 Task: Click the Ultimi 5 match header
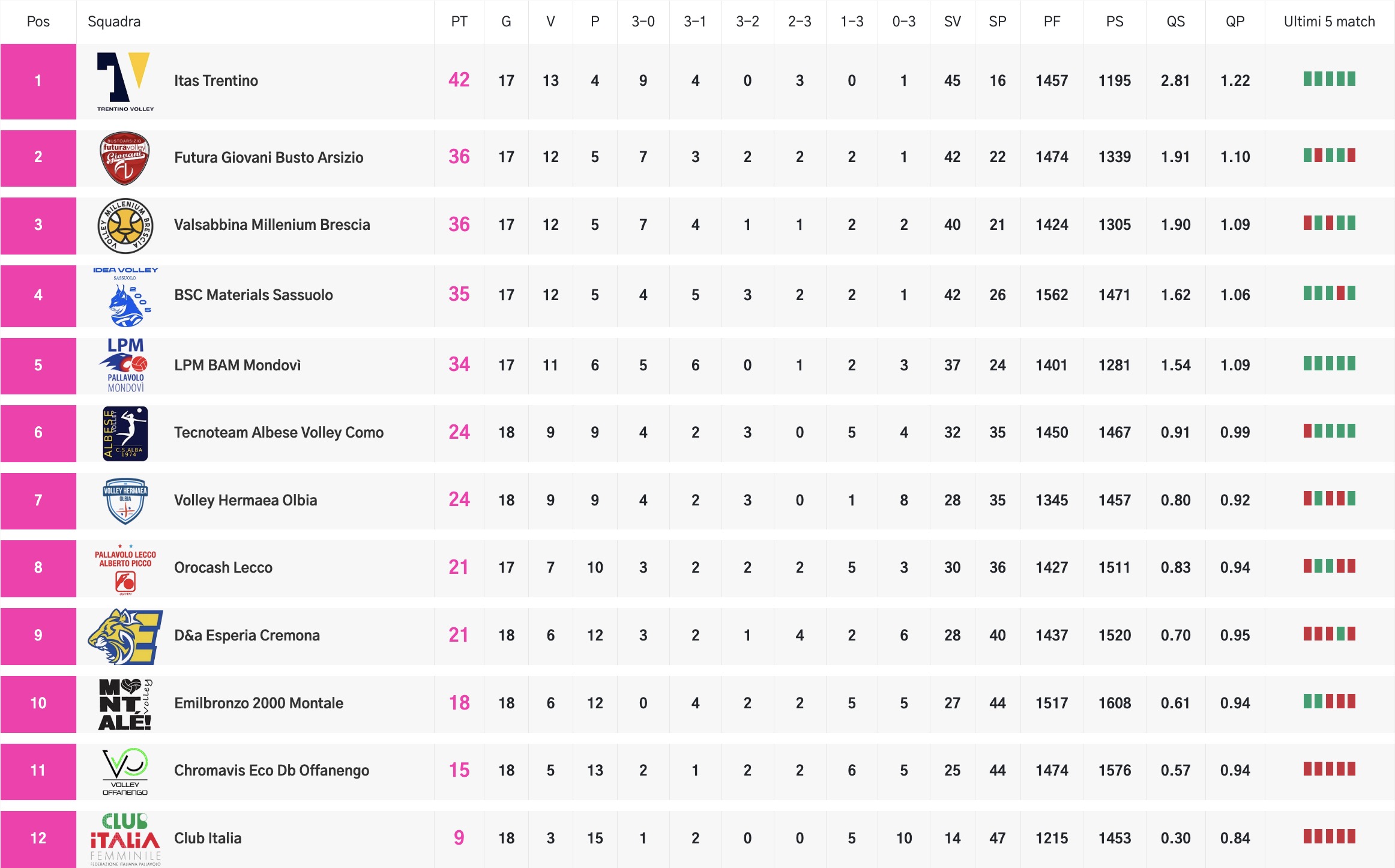(1329, 22)
